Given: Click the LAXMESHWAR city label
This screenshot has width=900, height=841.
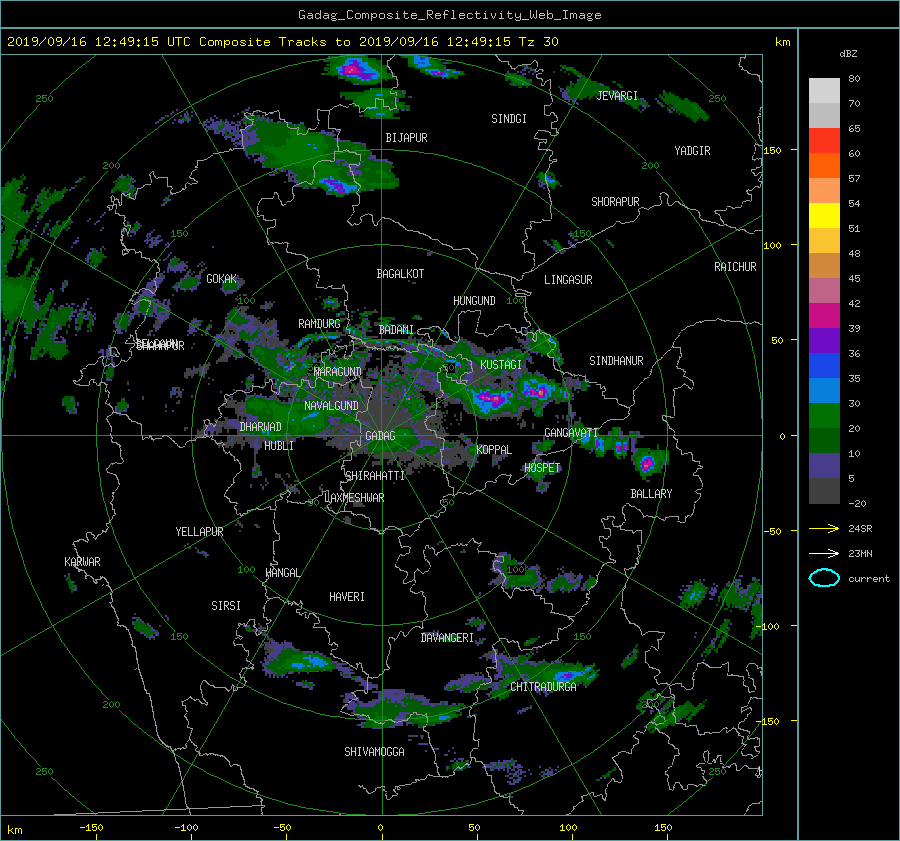Looking at the screenshot, I should click(355, 498).
